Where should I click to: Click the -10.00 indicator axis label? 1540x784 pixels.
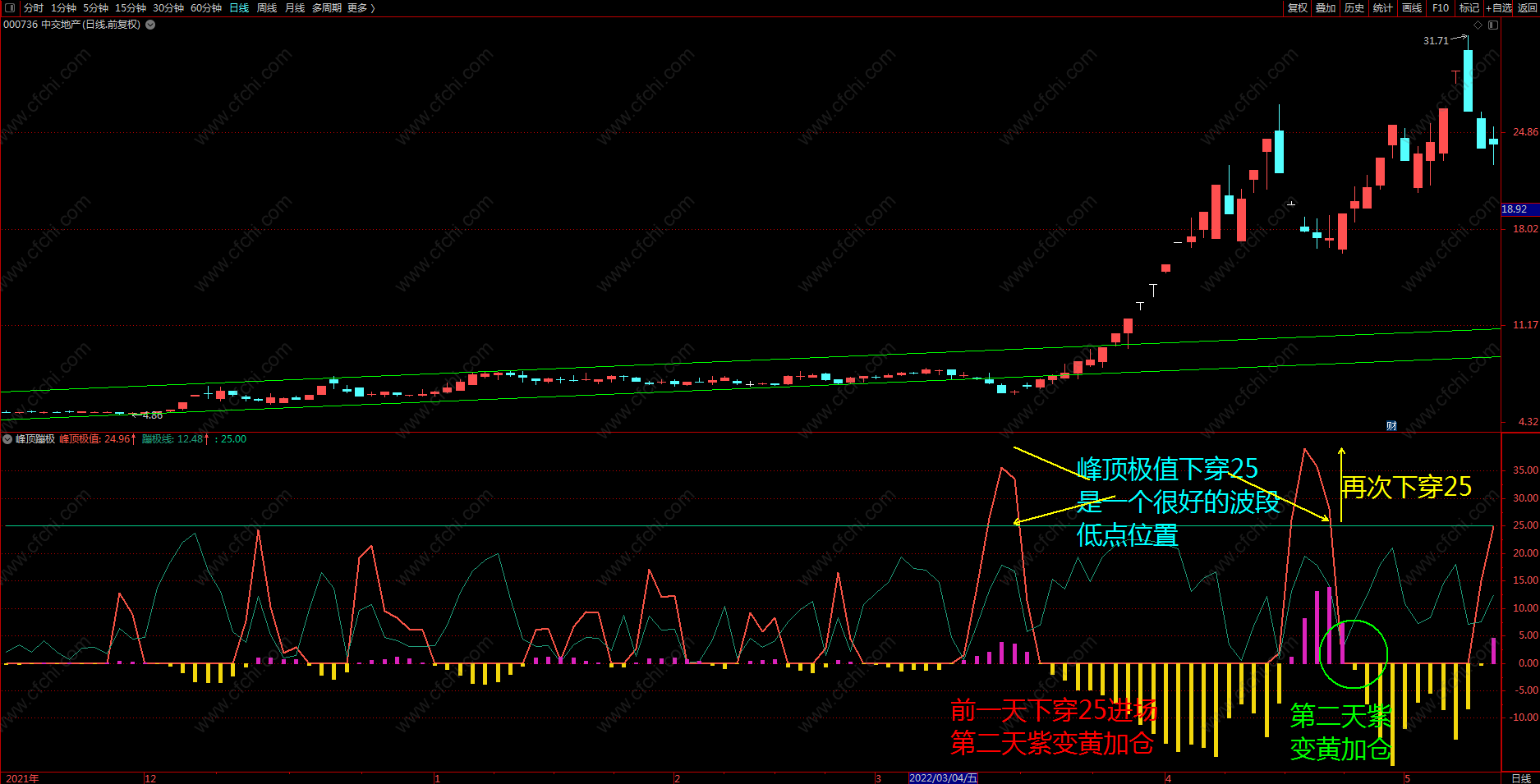point(1524,718)
